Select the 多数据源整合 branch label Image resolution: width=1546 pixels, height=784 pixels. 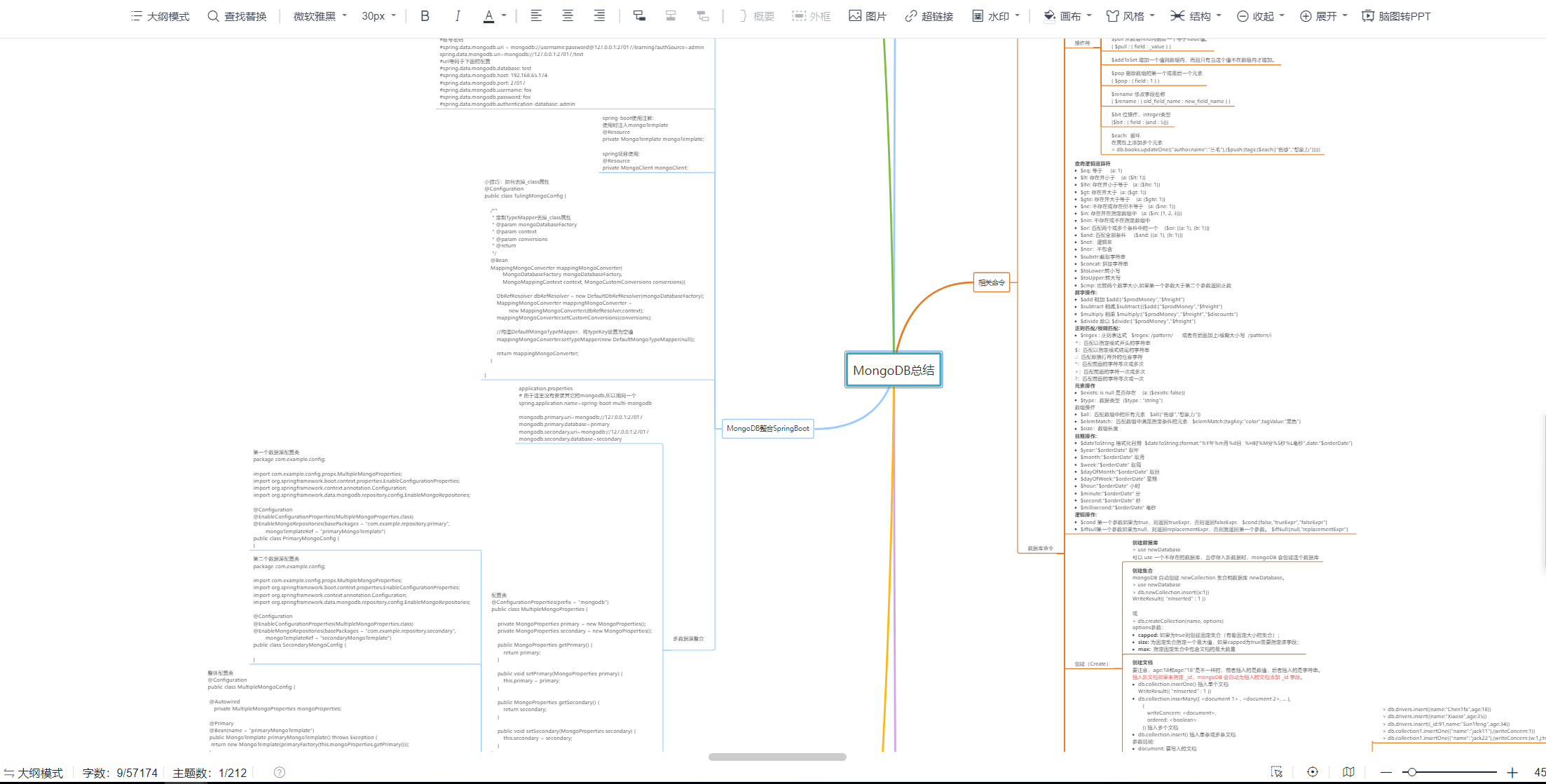(688, 639)
